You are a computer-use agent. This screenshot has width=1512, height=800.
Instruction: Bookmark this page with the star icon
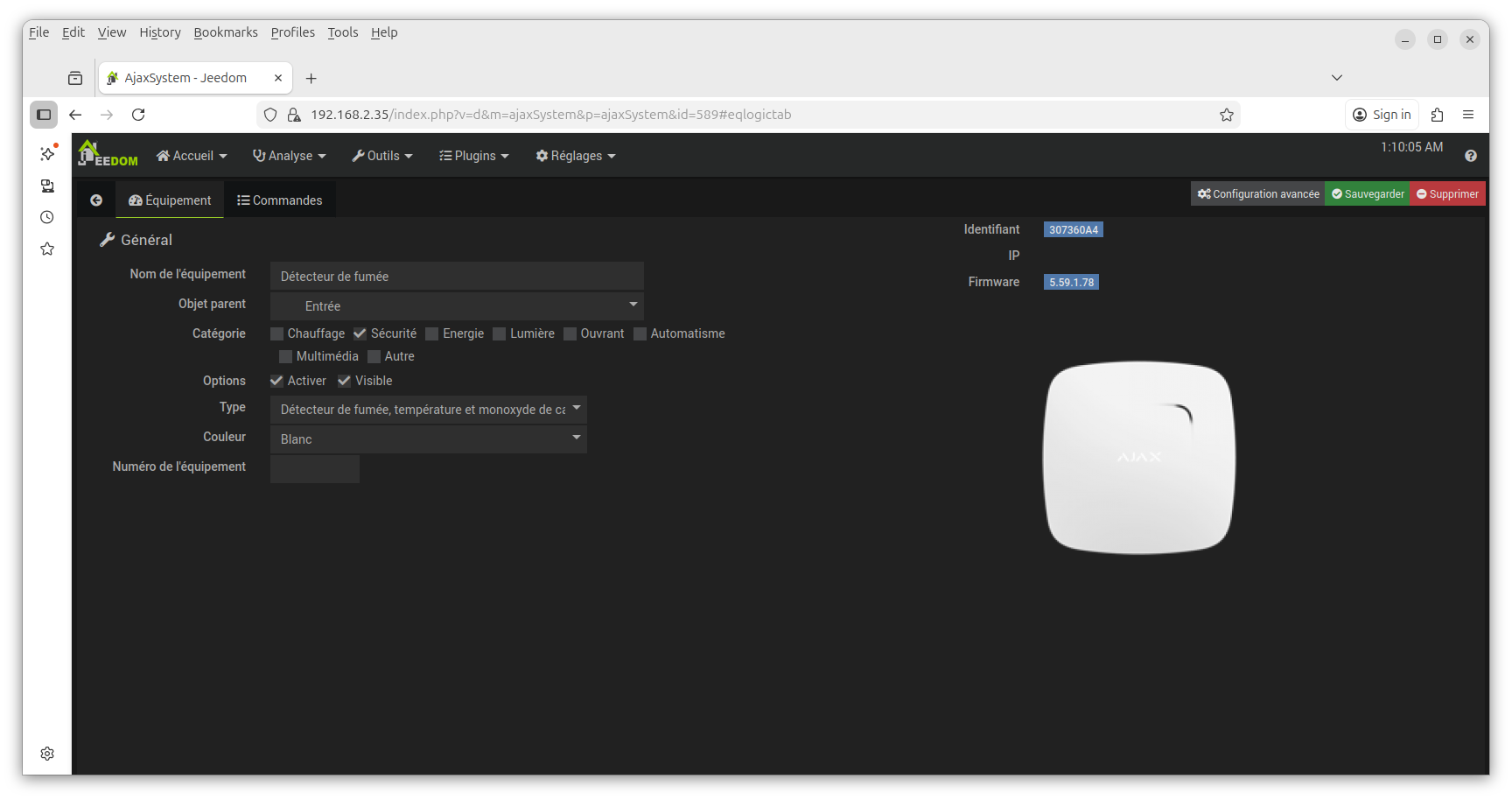tap(1226, 115)
